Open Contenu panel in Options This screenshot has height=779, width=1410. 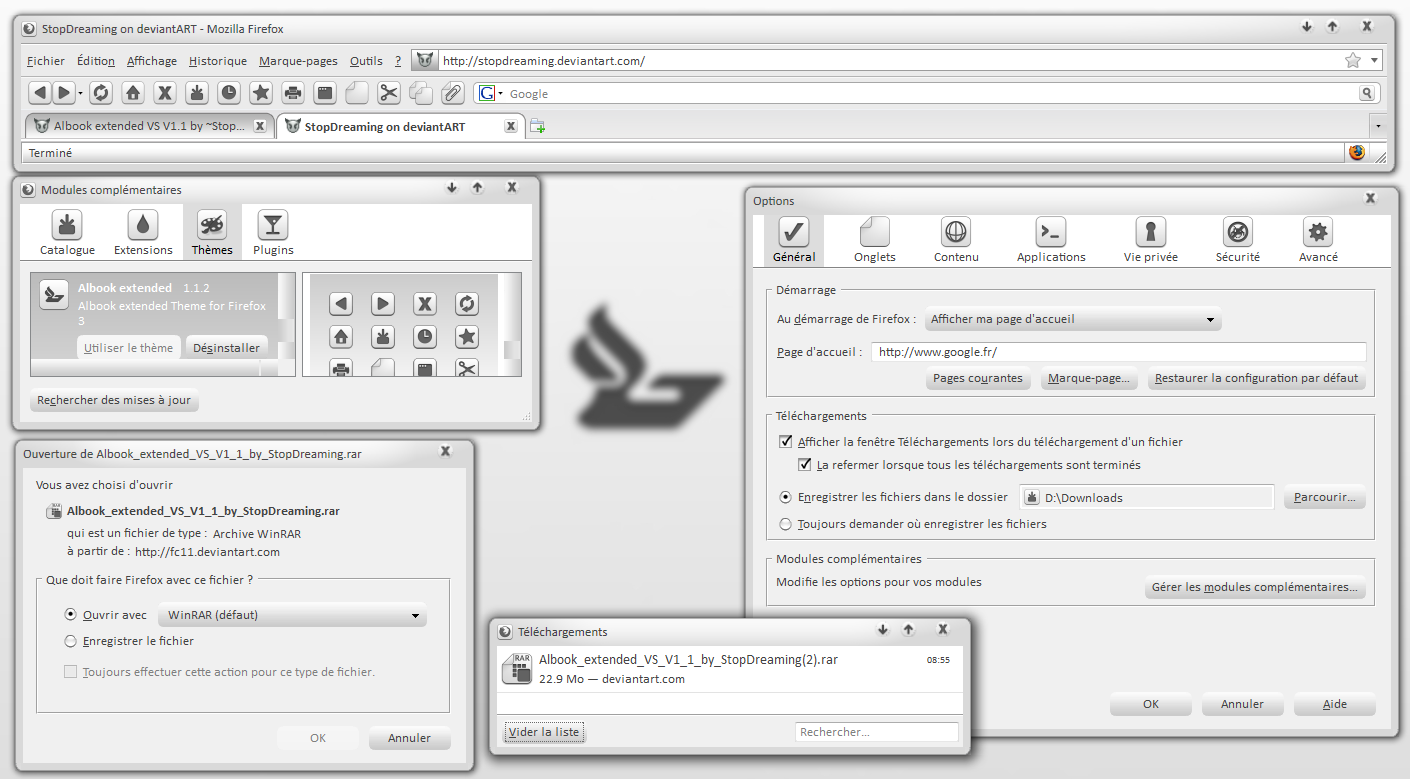click(x=956, y=240)
